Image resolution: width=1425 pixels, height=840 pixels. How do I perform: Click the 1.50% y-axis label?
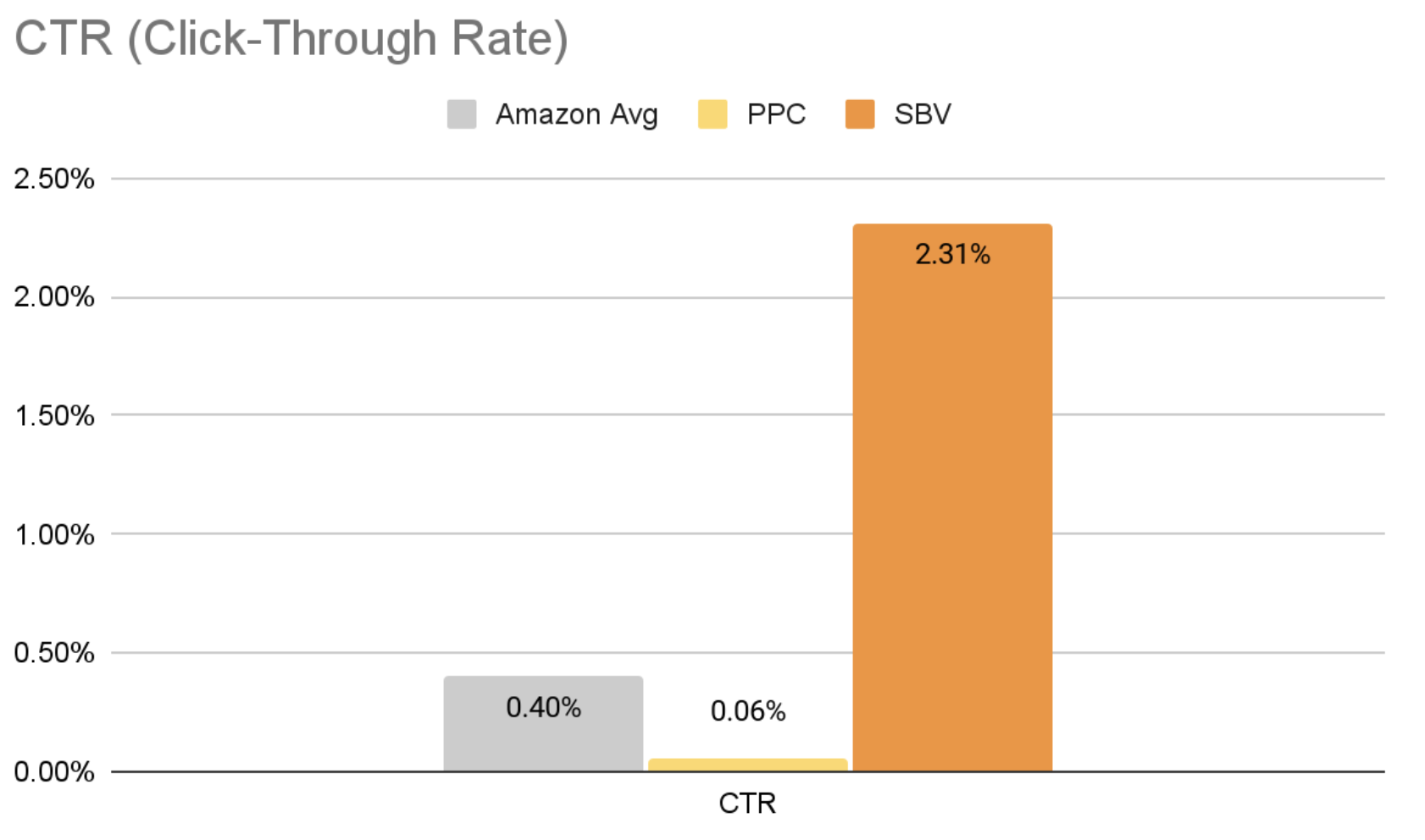(54, 416)
